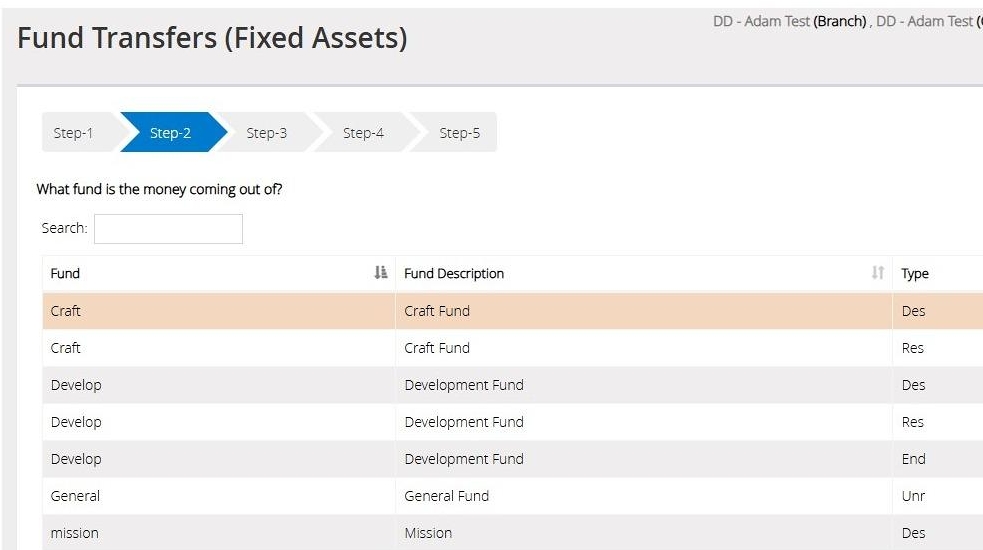This screenshot has width=983, height=550.
Task: Select the active Step-2 tab
Action: [x=170, y=133]
